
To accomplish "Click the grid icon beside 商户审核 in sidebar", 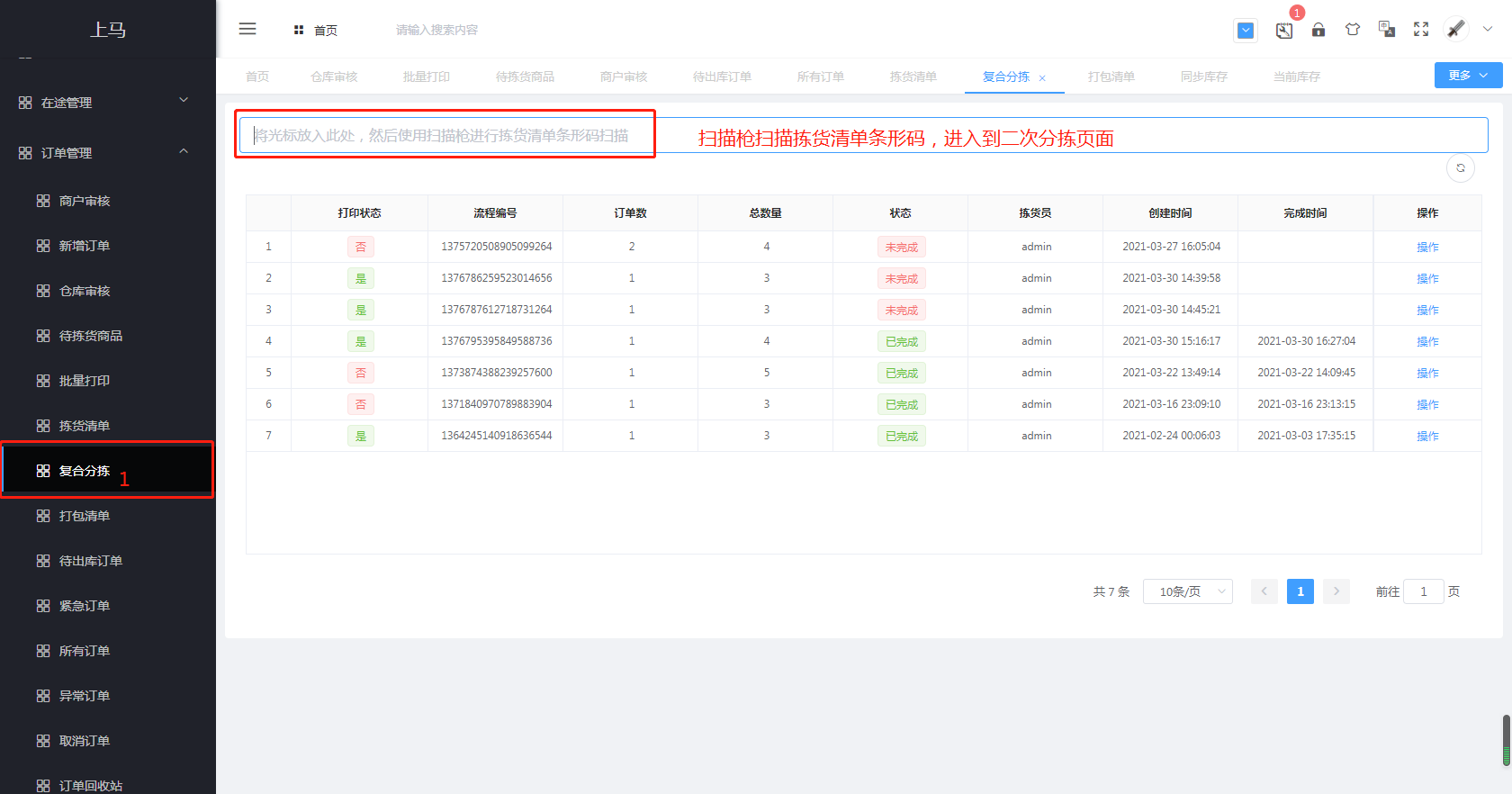I will click(43, 201).
